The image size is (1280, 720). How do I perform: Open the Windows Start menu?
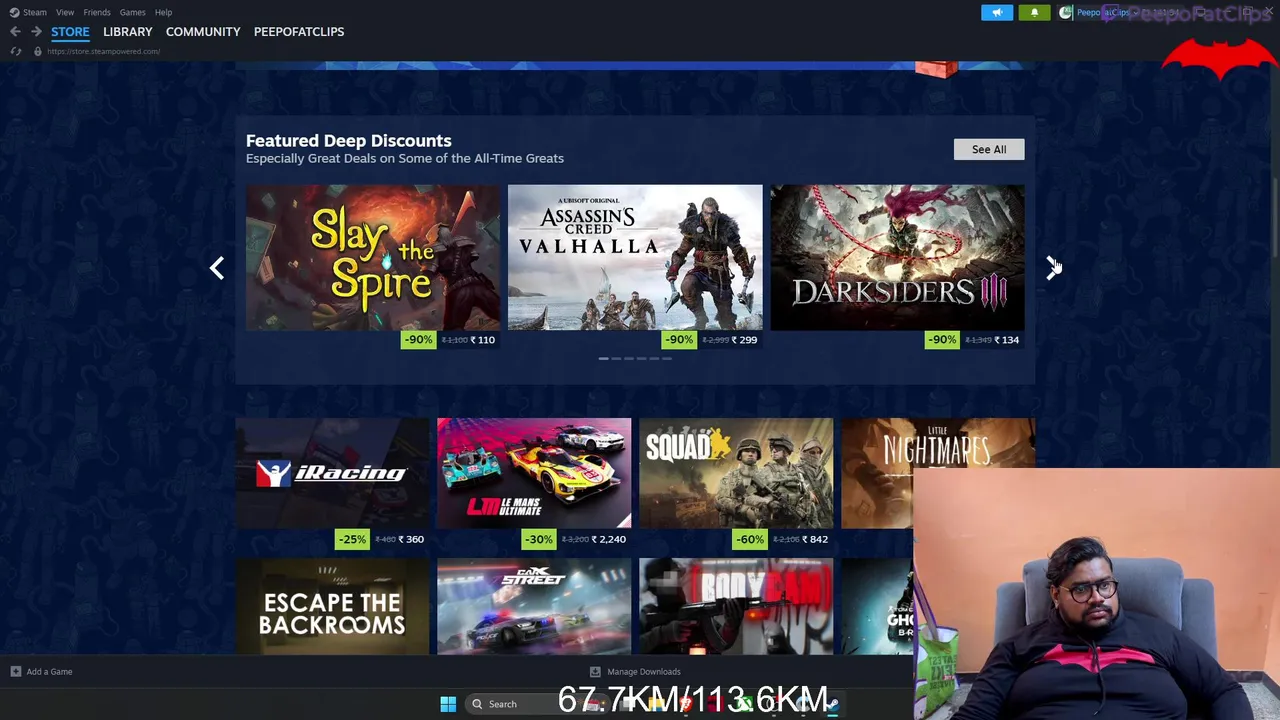(448, 704)
